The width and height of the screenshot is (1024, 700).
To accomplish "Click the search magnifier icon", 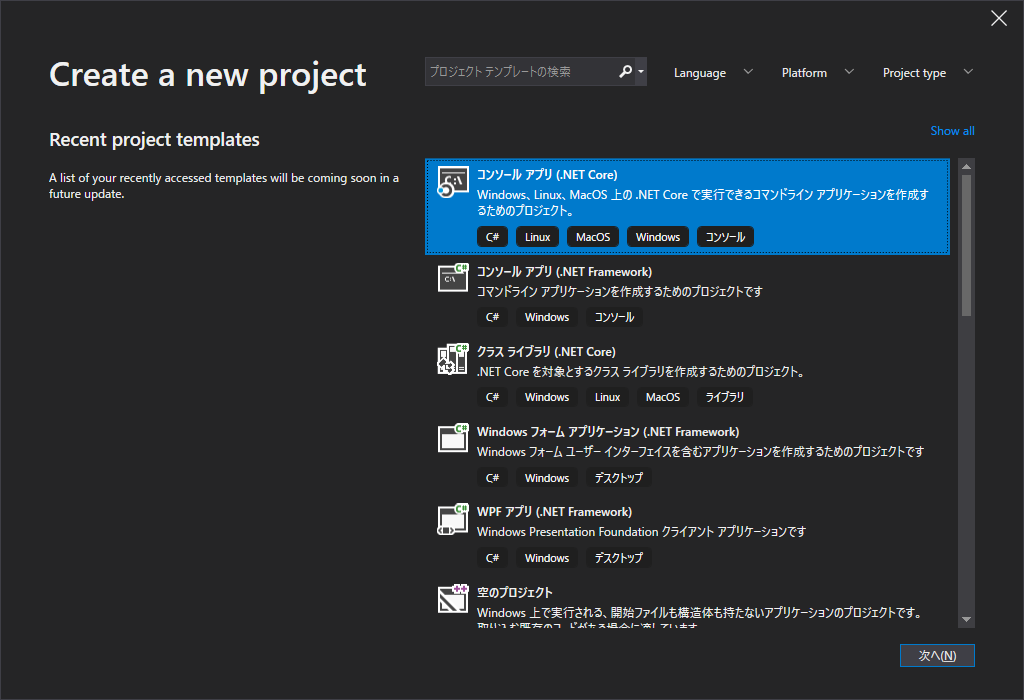I will coord(625,71).
